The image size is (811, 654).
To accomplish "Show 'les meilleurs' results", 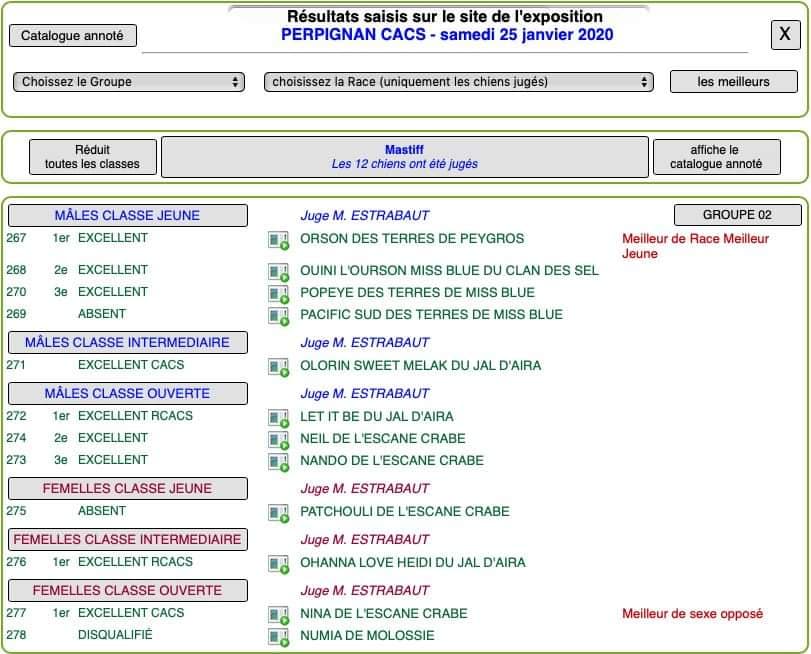I will [733, 82].
